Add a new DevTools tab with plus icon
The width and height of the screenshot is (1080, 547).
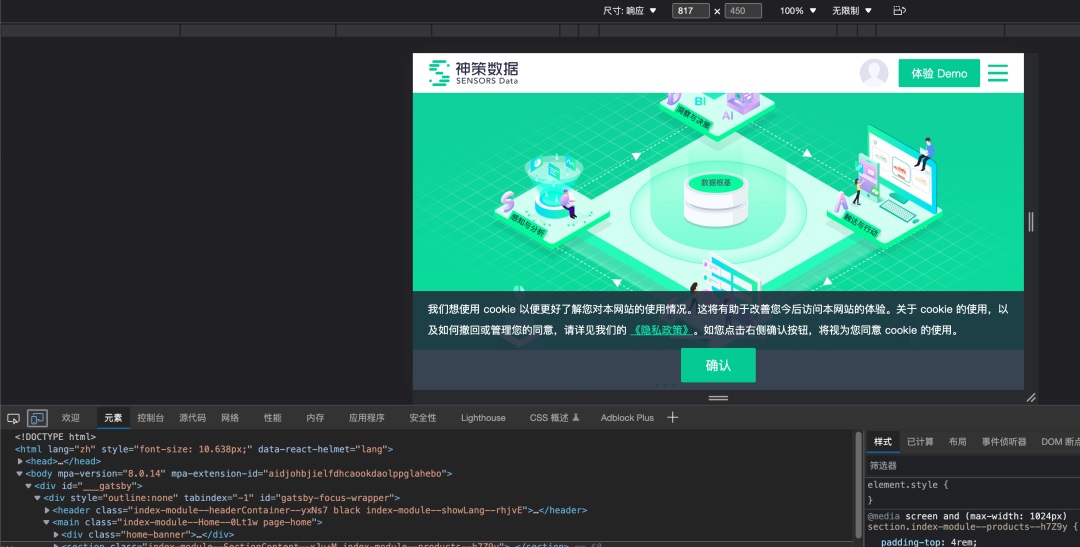click(x=673, y=417)
